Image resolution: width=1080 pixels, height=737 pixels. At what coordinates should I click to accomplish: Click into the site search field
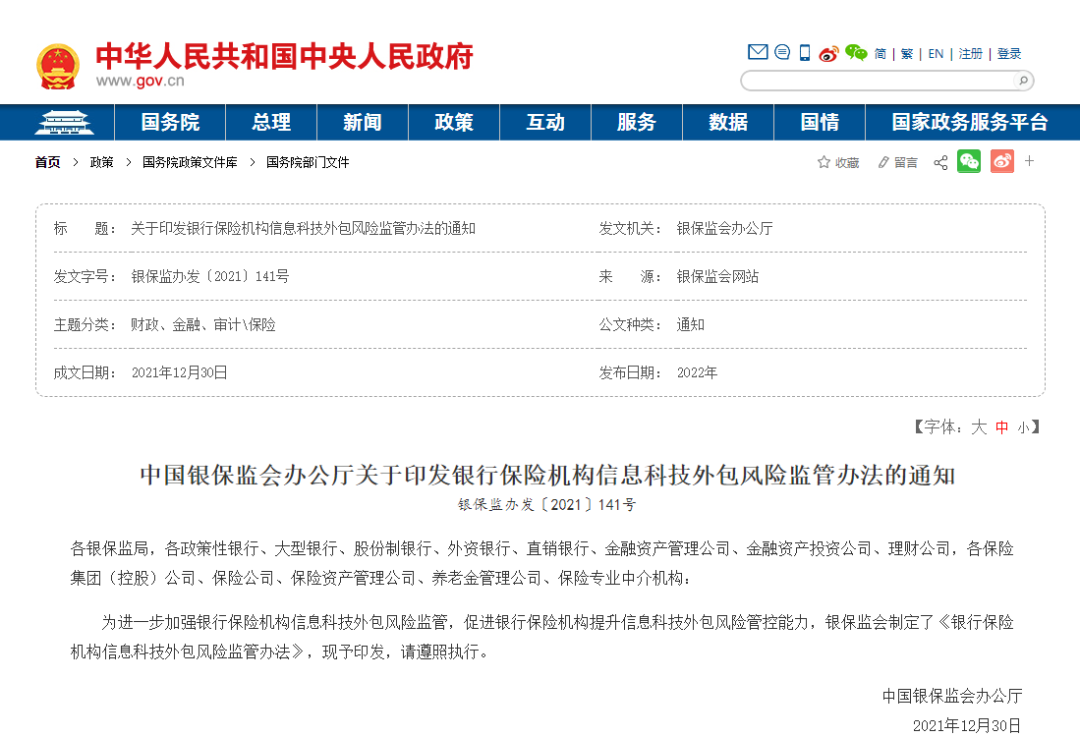pos(875,81)
